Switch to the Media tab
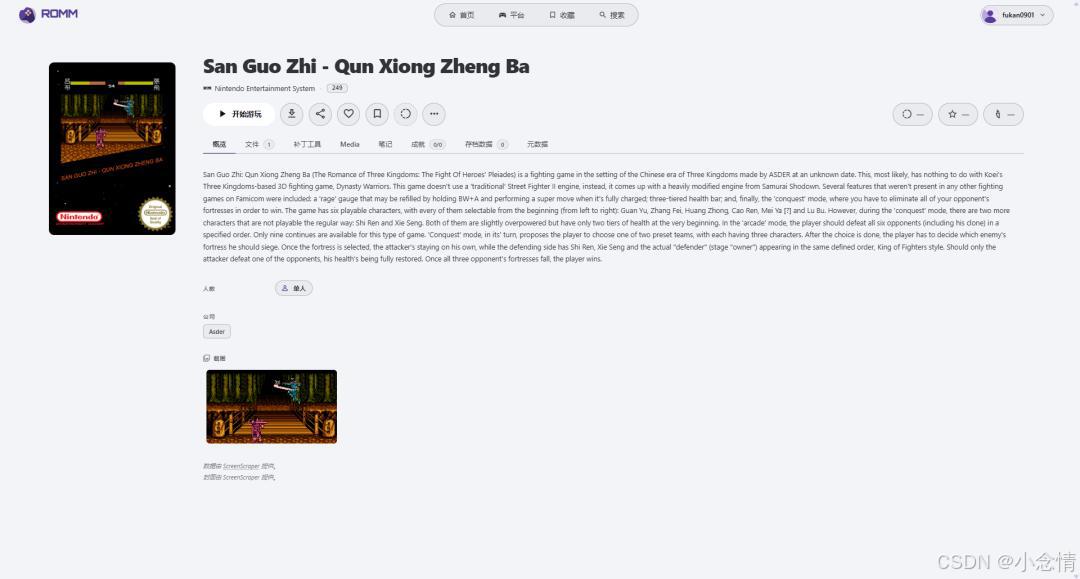 (x=350, y=145)
